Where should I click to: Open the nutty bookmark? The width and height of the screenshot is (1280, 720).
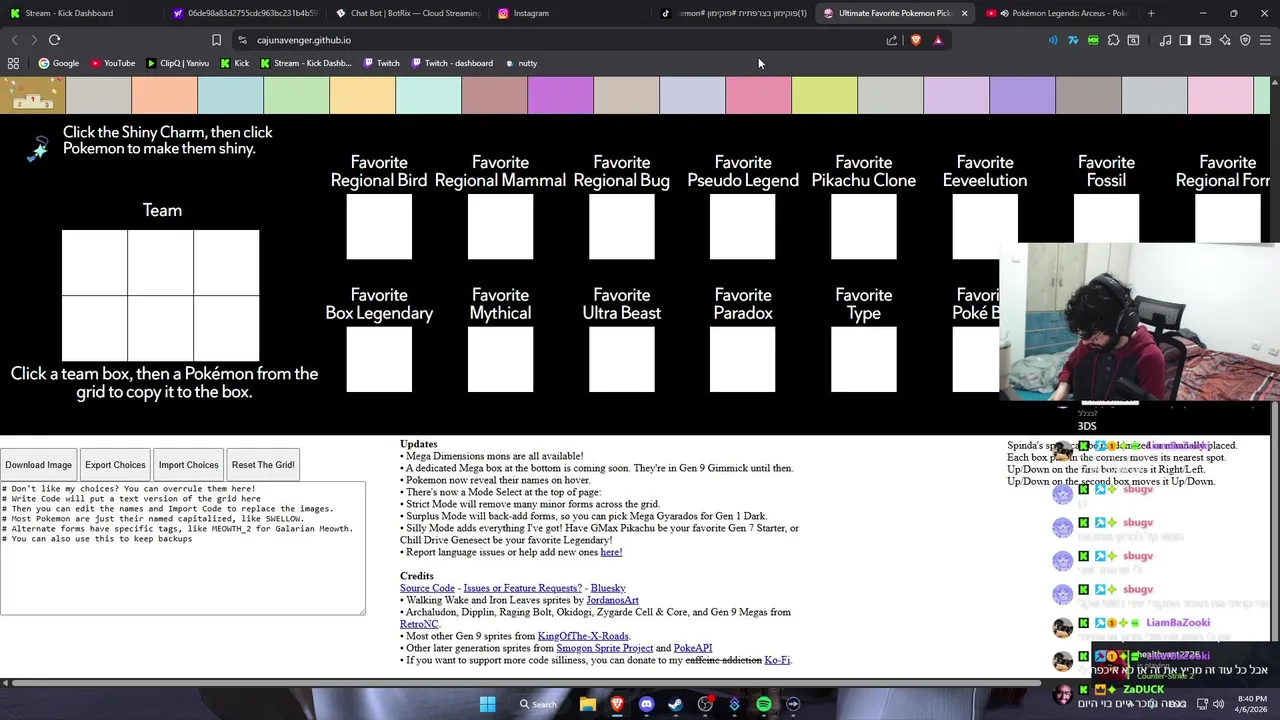pyautogui.click(x=521, y=63)
